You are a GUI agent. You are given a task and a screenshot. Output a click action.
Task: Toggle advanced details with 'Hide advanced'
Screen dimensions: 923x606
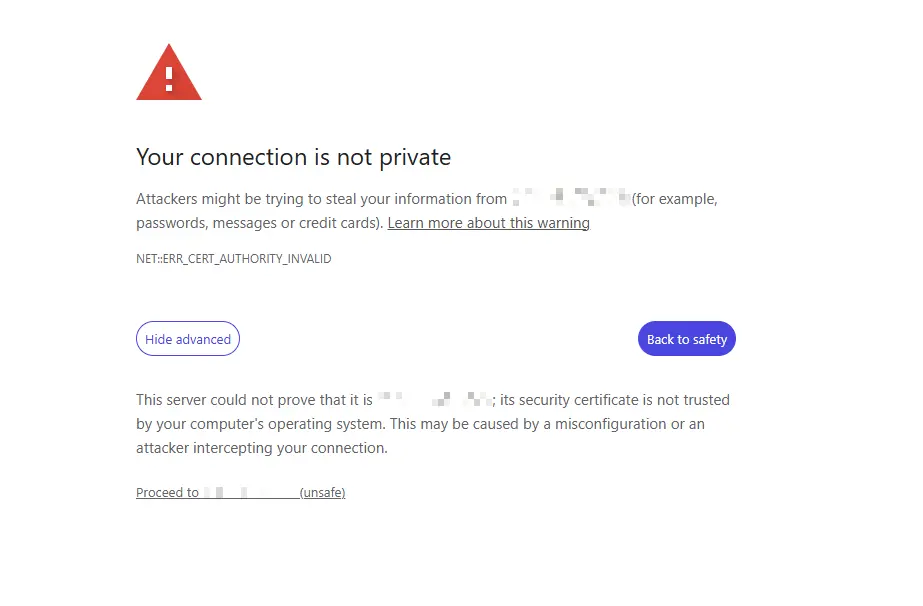187,338
